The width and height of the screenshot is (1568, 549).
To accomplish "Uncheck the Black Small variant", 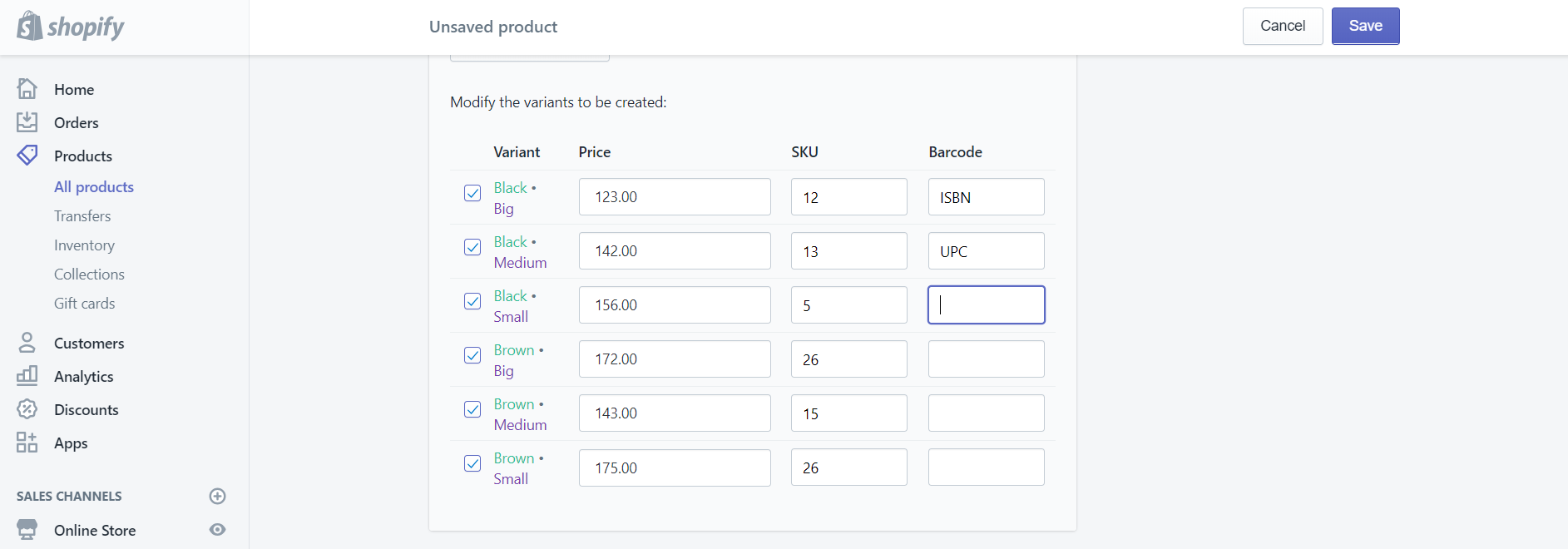I will [472, 301].
